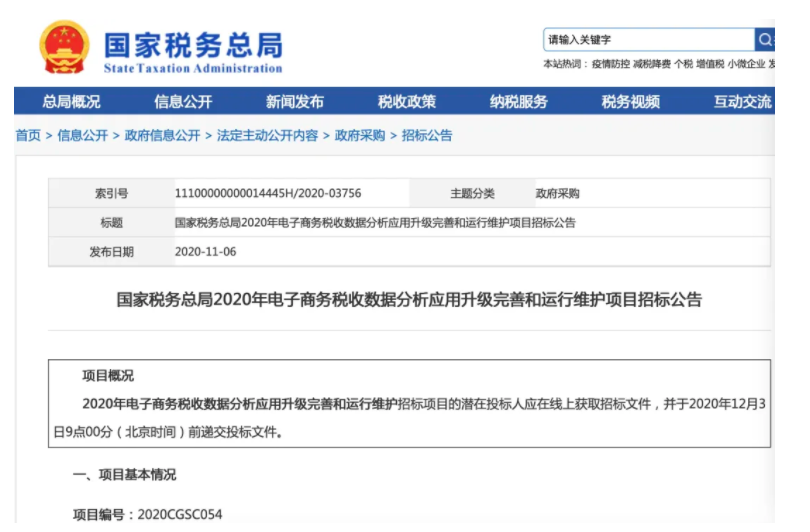
Task: Open the 税务视频 navigation item
Action: pyautogui.click(x=630, y=102)
